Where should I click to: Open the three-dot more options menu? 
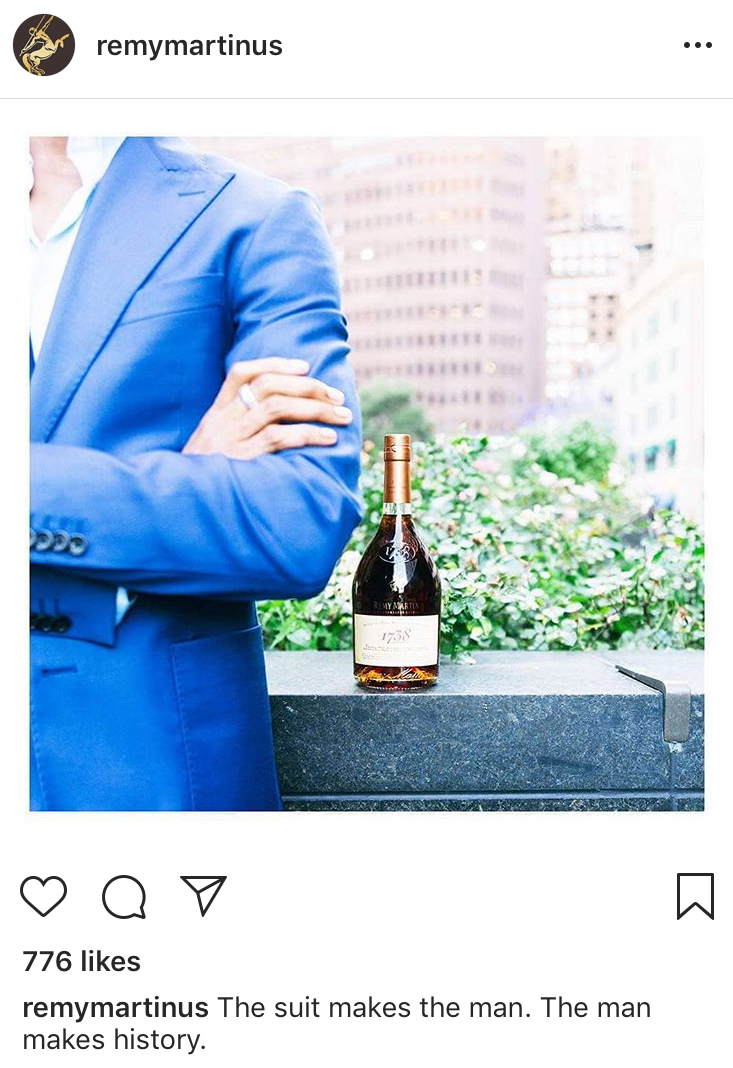click(698, 45)
